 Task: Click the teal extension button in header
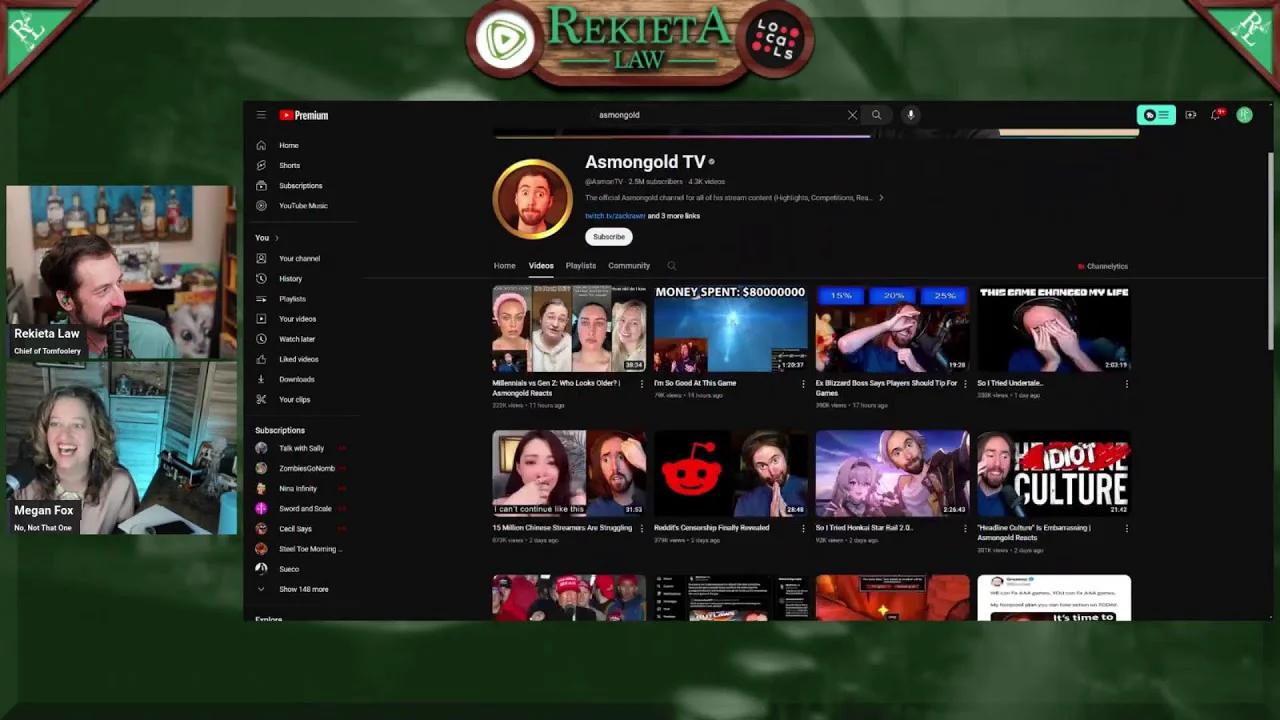pyautogui.click(x=1156, y=115)
